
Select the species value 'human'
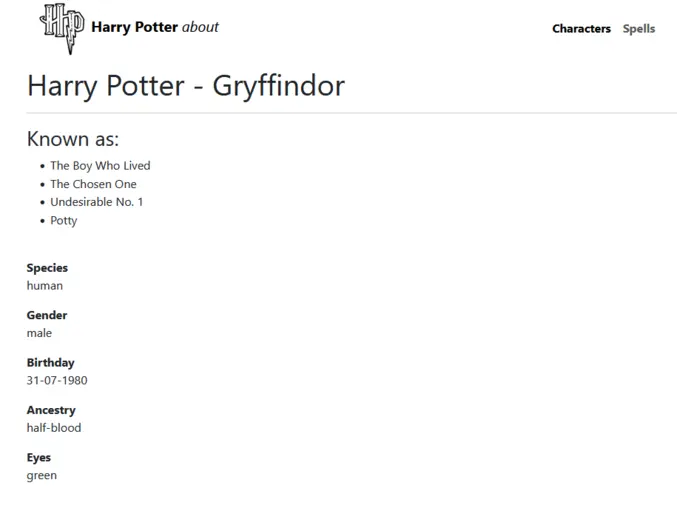(44, 286)
